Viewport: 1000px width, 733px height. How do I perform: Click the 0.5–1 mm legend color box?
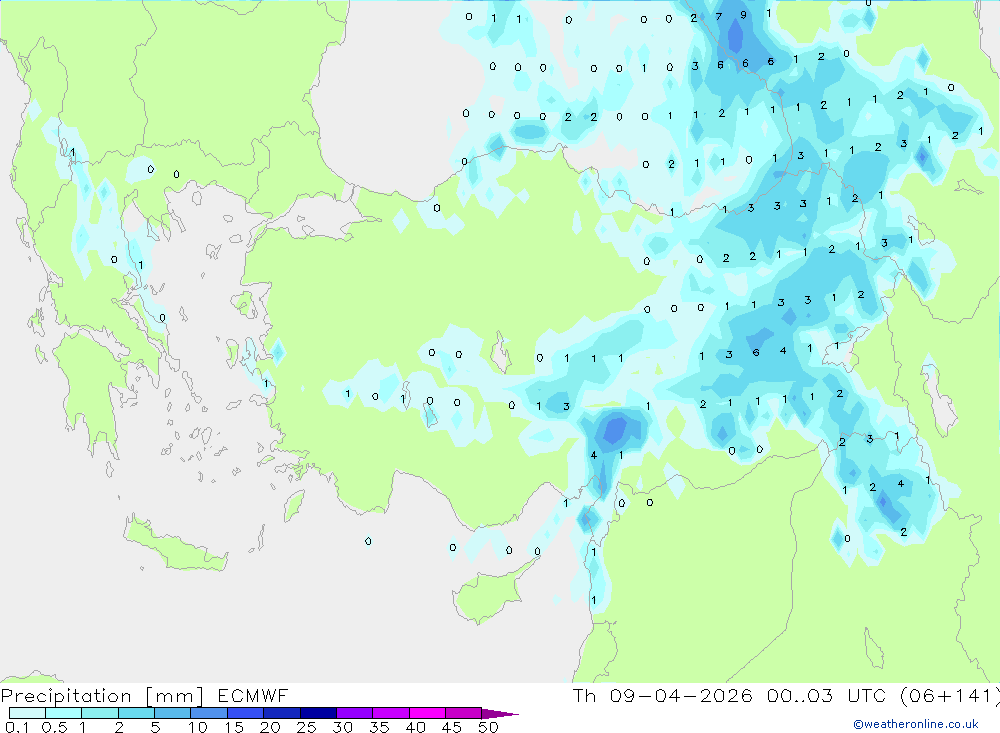point(63,713)
